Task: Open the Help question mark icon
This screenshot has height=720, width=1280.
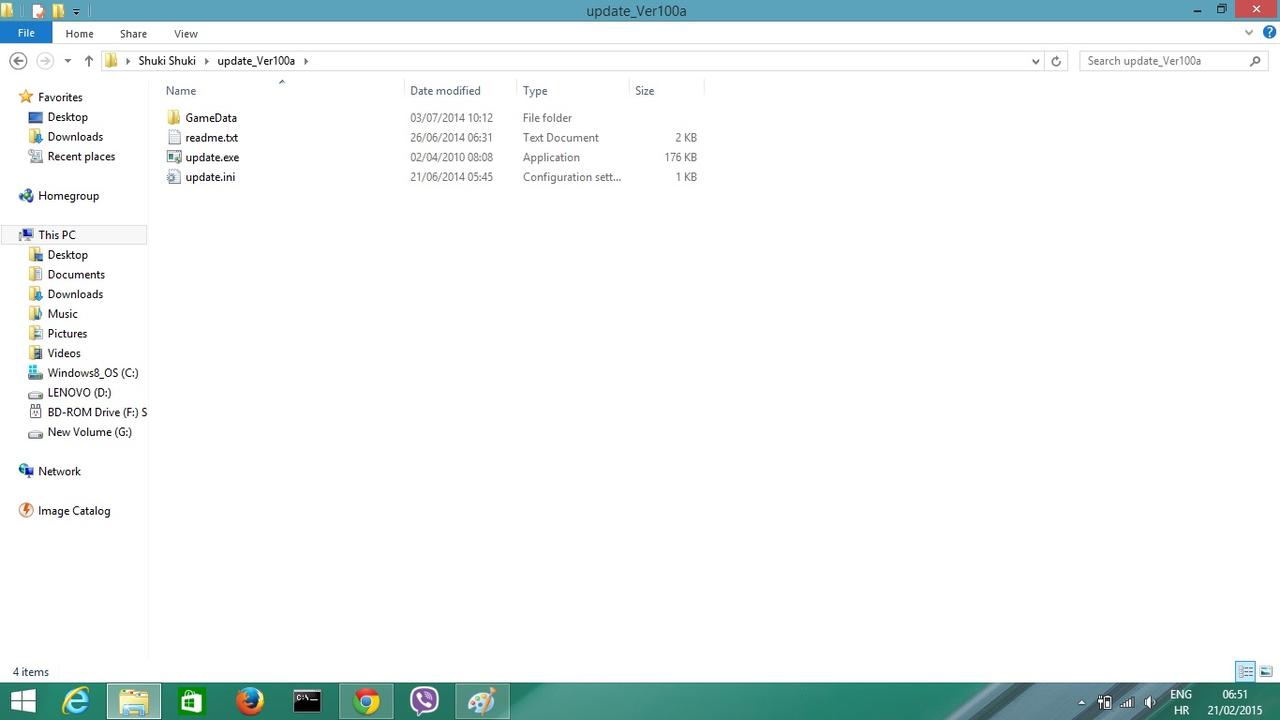Action: [1269, 33]
